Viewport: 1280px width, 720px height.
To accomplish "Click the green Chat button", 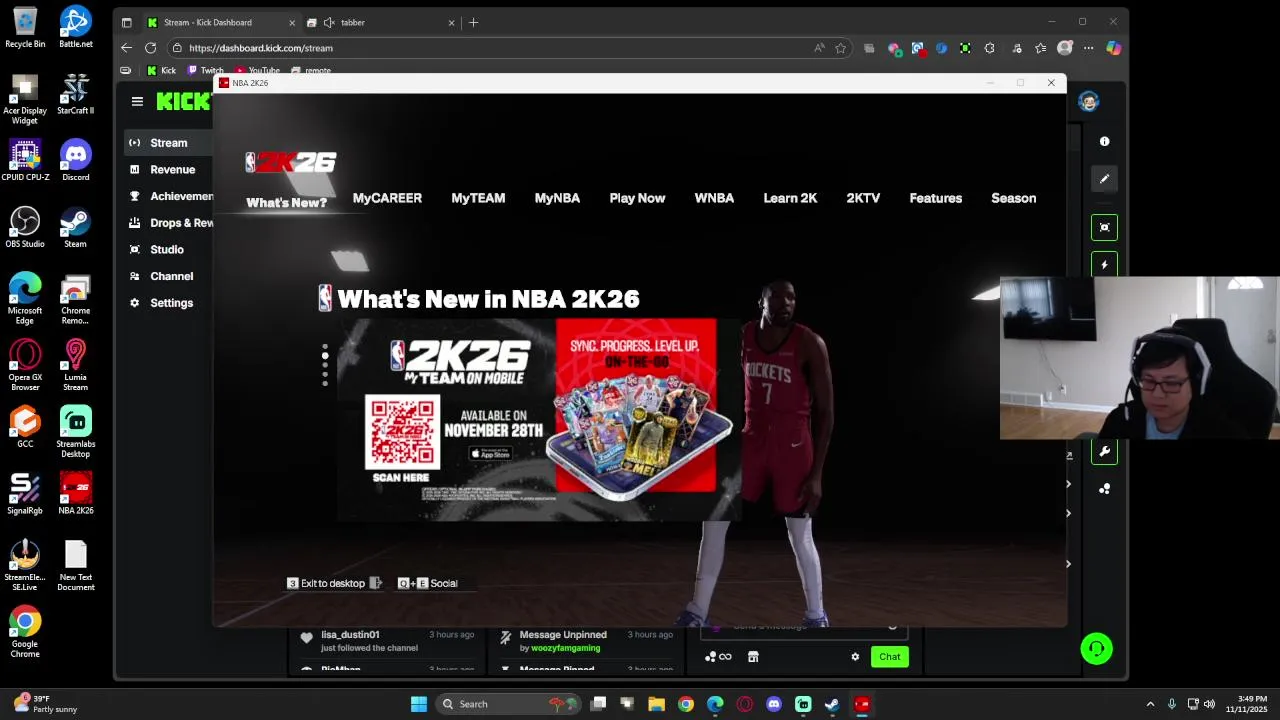I will (x=890, y=657).
